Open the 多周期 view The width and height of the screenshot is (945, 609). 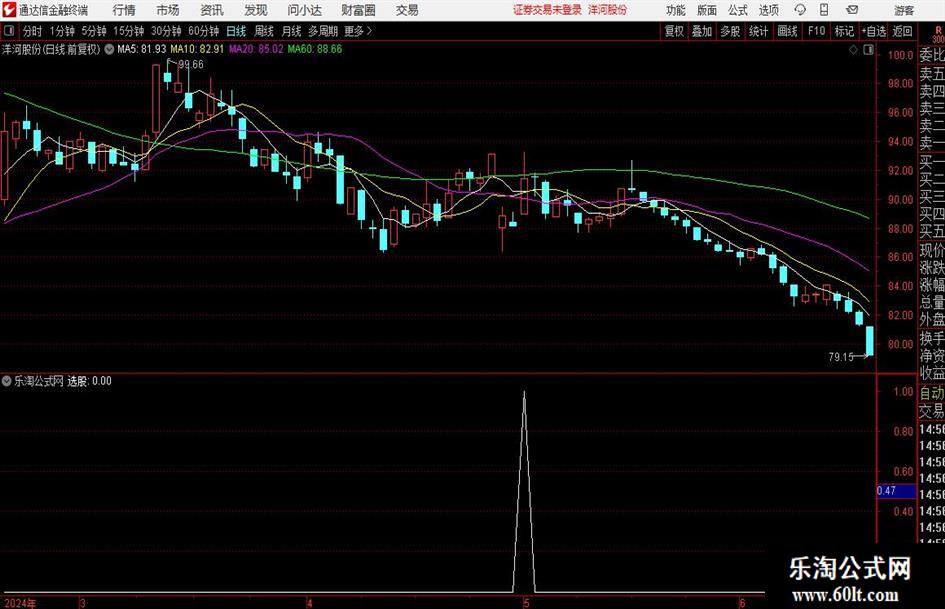[323, 31]
